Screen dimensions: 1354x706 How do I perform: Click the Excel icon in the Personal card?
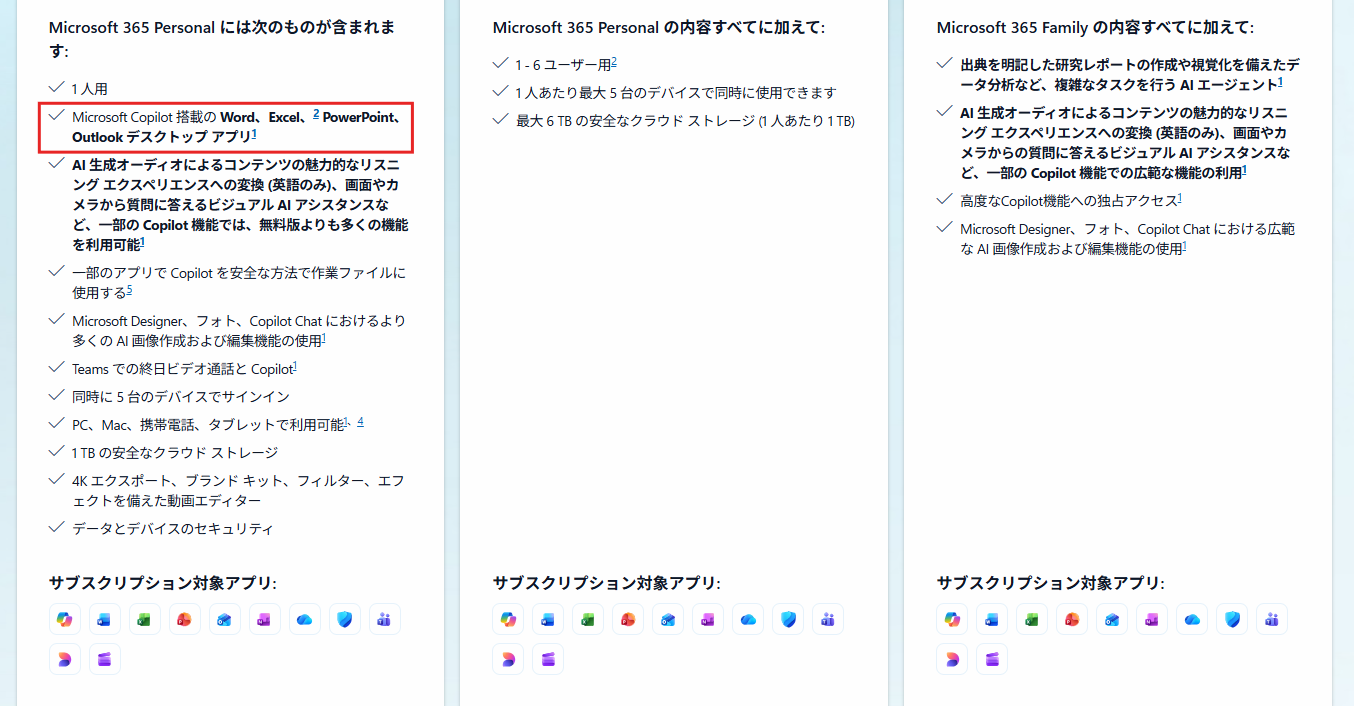click(x=145, y=619)
